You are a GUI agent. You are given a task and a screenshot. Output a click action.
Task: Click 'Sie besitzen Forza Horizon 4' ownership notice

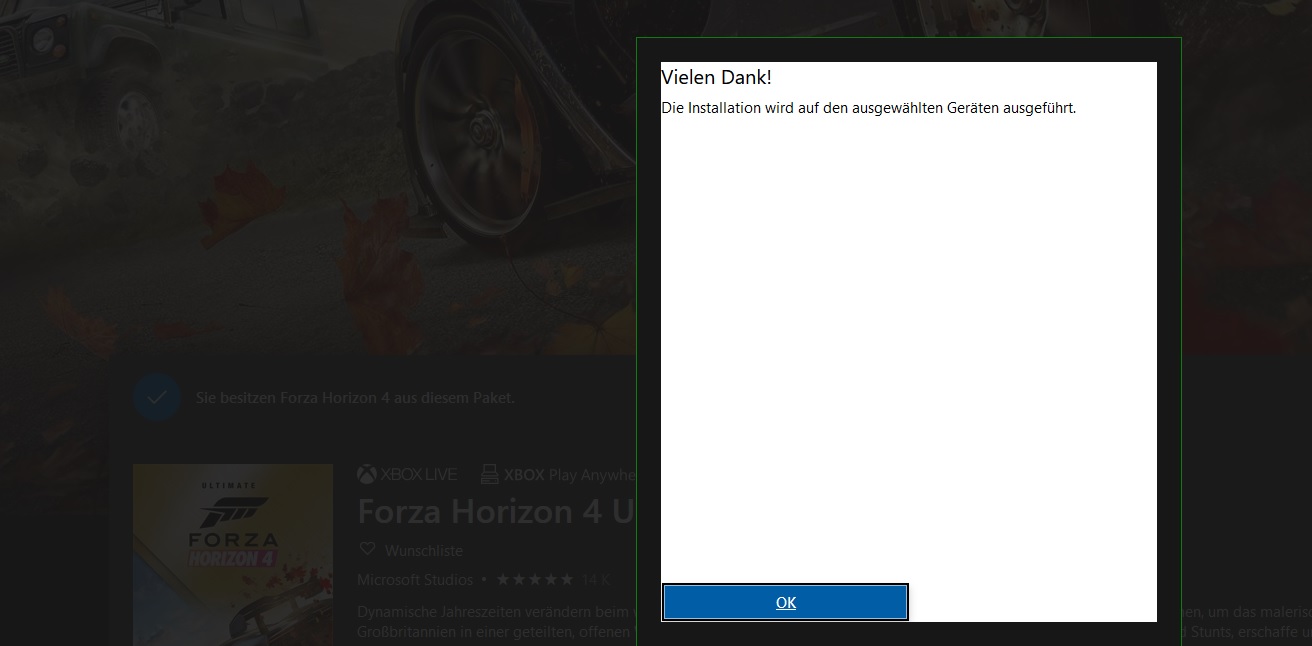[355, 398]
